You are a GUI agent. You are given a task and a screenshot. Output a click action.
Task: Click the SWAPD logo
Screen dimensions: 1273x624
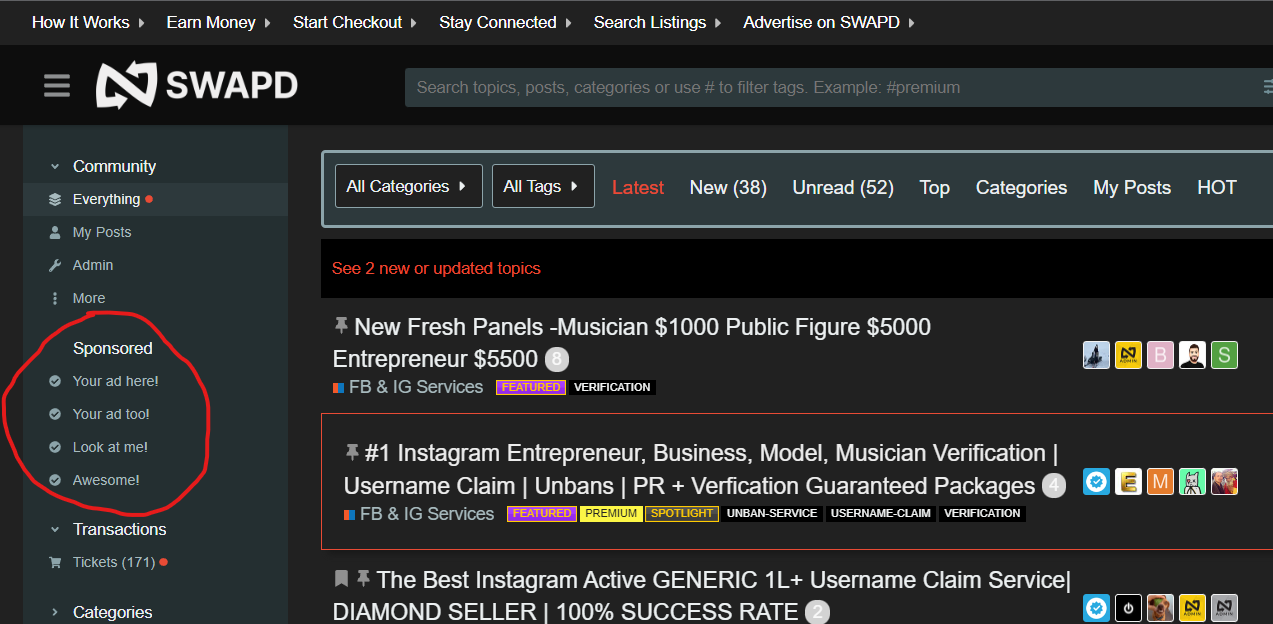coord(197,86)
